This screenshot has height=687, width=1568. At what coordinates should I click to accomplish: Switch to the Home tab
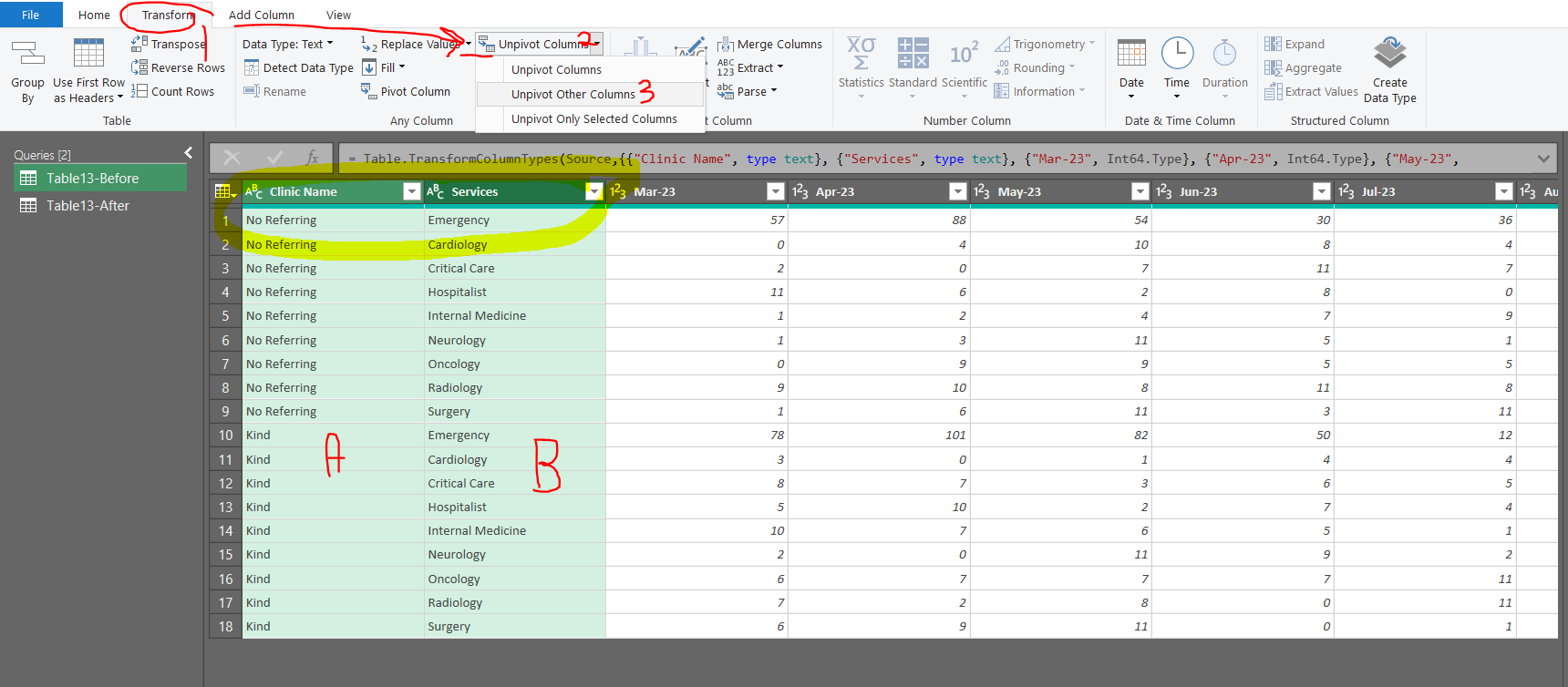(94, 15)
